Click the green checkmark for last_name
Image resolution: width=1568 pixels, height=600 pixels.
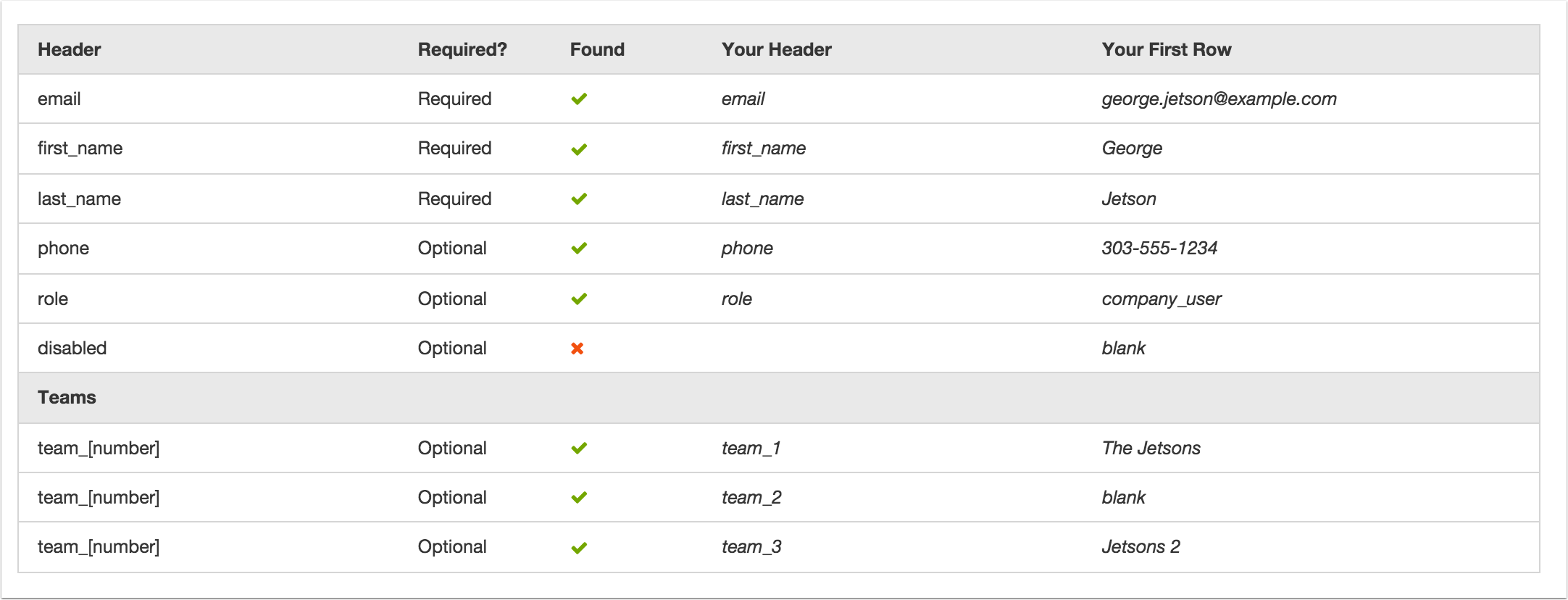579,199
